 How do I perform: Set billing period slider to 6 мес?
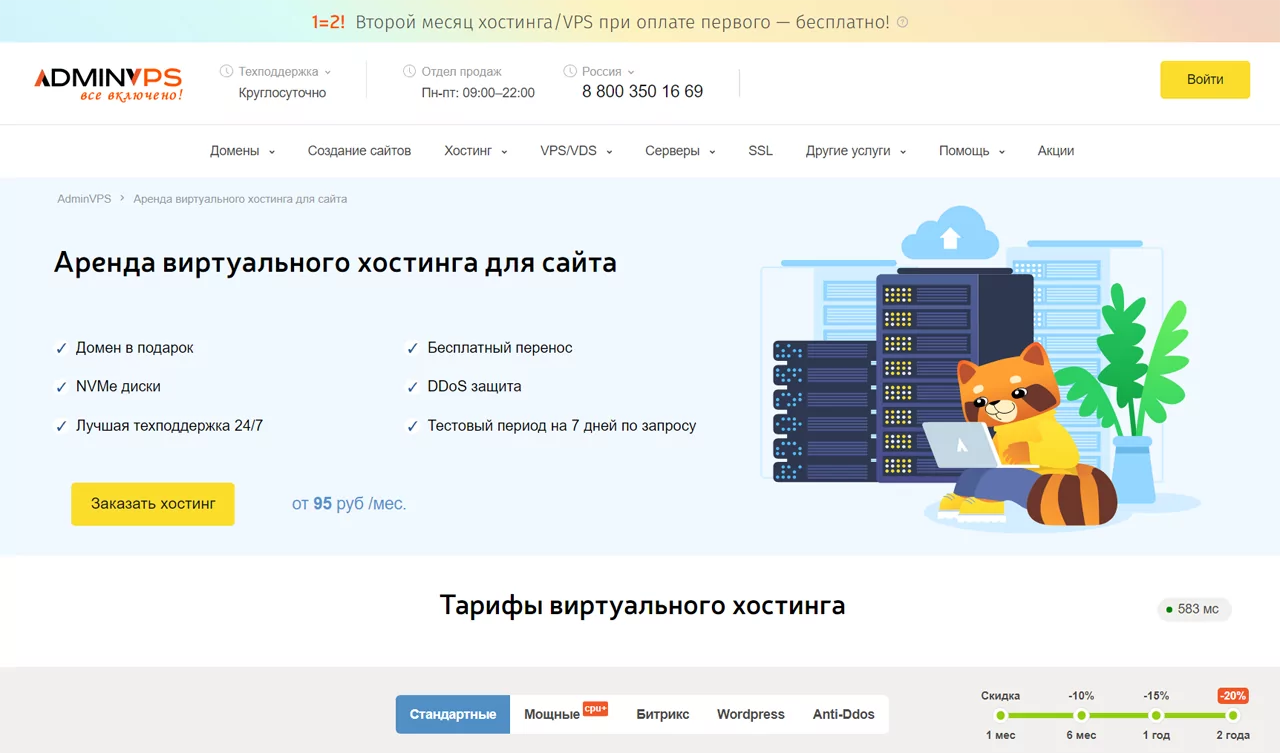coord(1081,715)
